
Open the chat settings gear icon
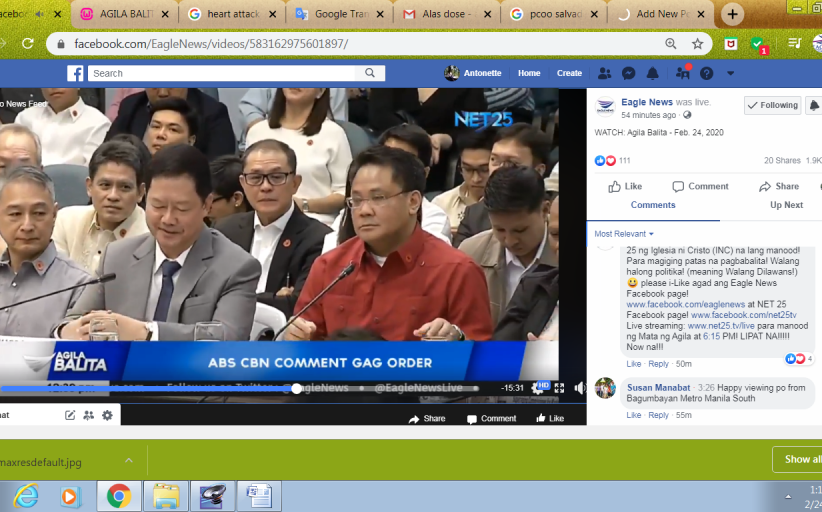[107, 415]
